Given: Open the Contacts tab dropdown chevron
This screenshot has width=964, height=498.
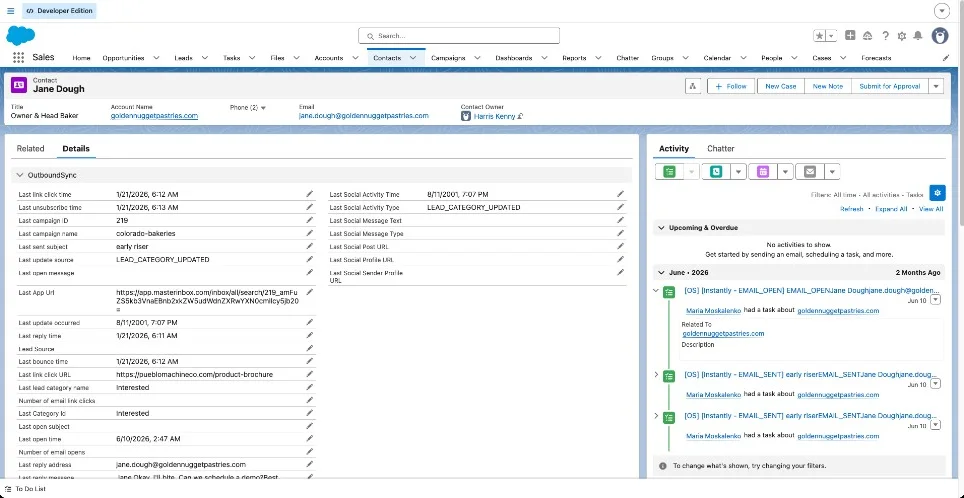Looking at the screenshot, I should click(413, 58).
